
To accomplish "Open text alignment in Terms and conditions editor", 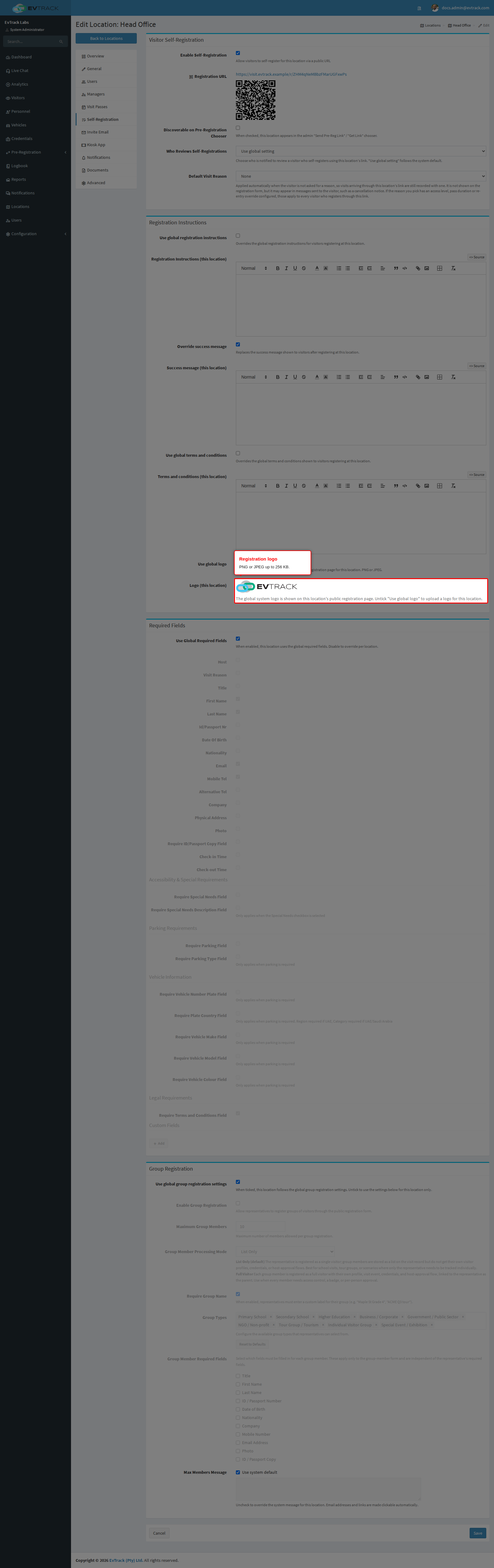I will point(383,486).
